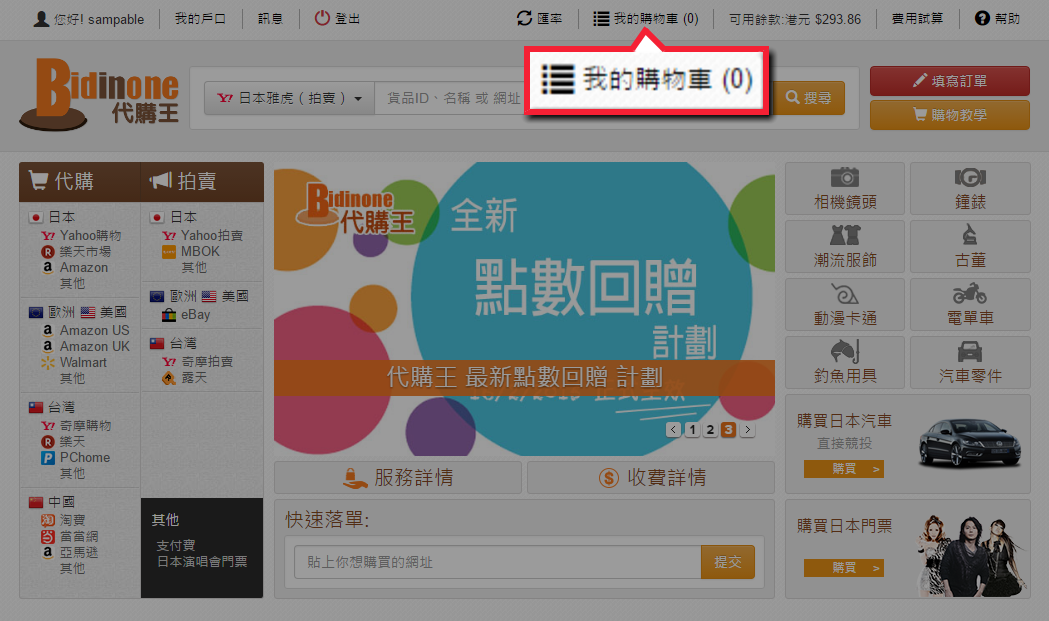Open 我的戶口 account menu
1049x621 pixels.
[x=200, y=19]
